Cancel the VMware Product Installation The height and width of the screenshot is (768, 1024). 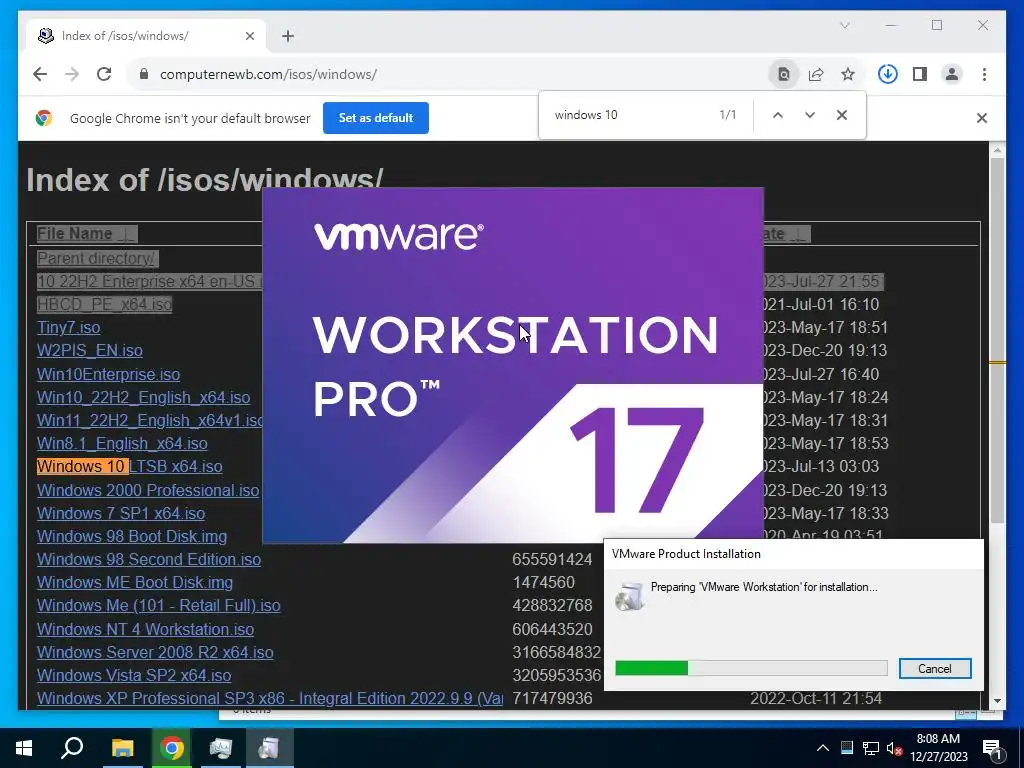(x=935, y=669)
